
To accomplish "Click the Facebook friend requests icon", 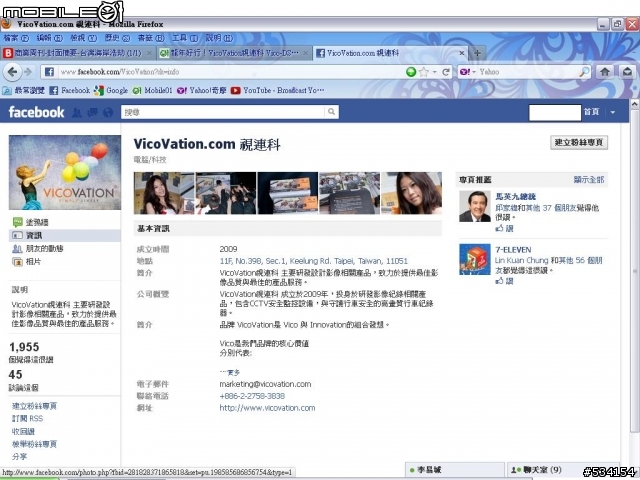I will tap(76, 113).
